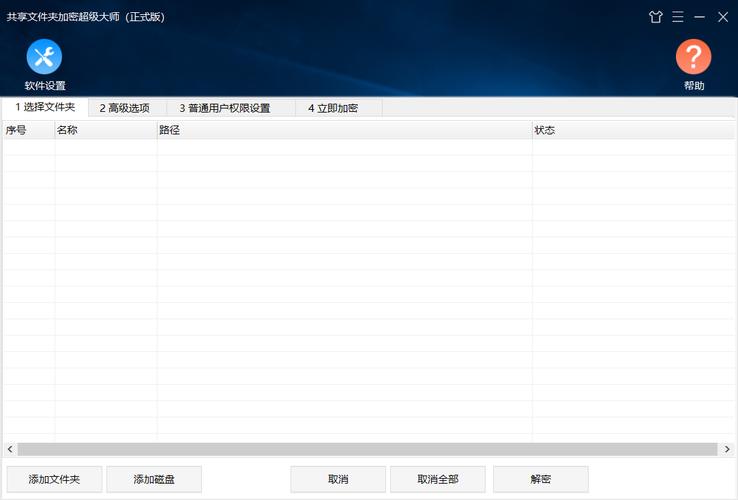Click the 解密 button
The width and height of the screenshot is (738, 500).
(x=540, y=479)
